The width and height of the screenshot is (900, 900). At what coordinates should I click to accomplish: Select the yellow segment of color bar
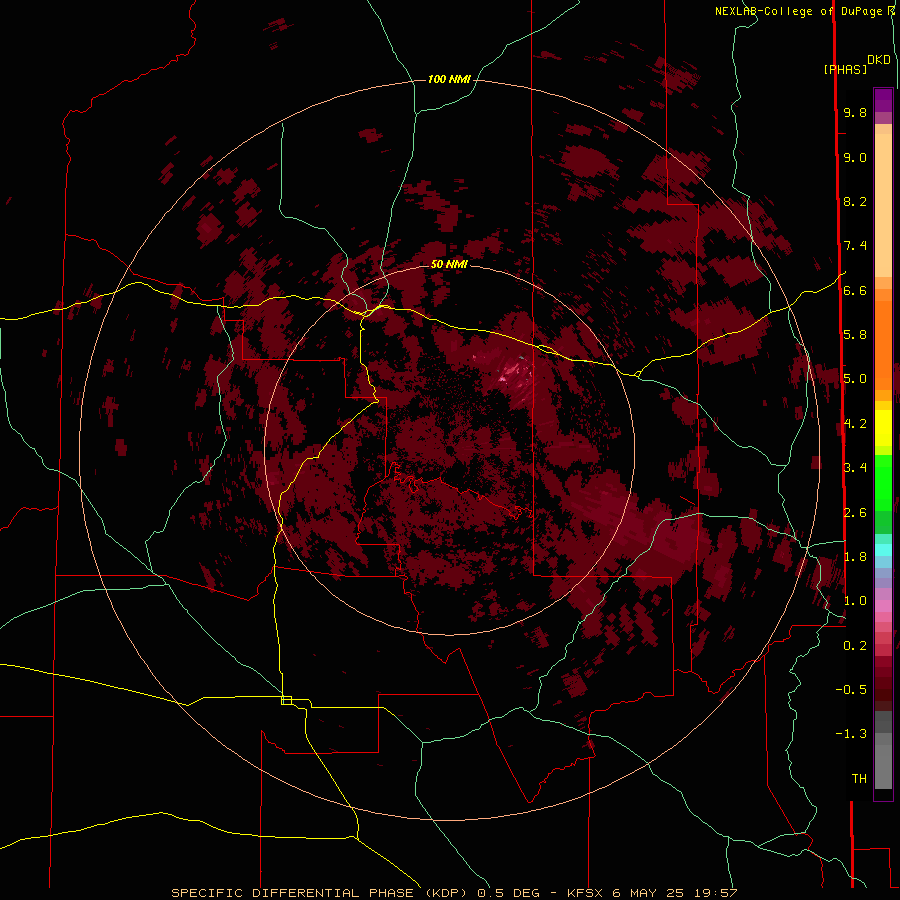coord(883,428)
